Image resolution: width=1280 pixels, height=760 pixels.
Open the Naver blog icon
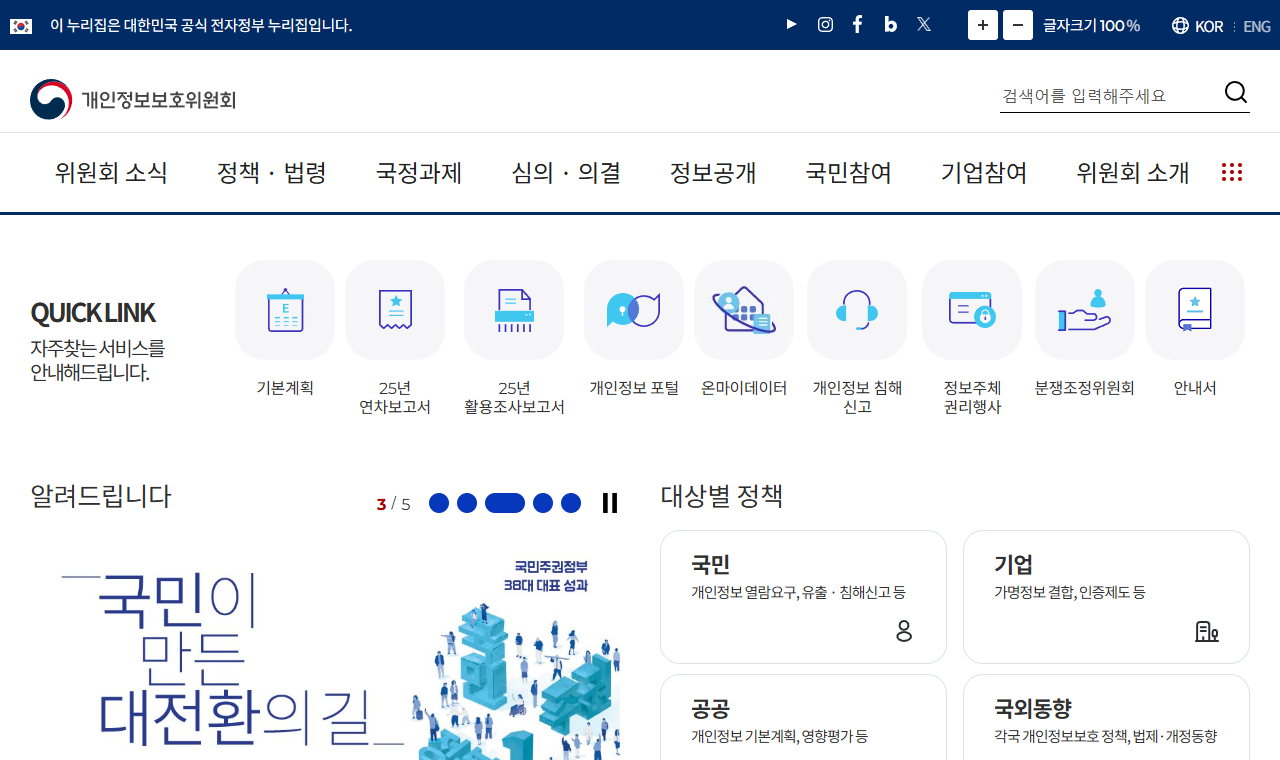click(890, 25)
